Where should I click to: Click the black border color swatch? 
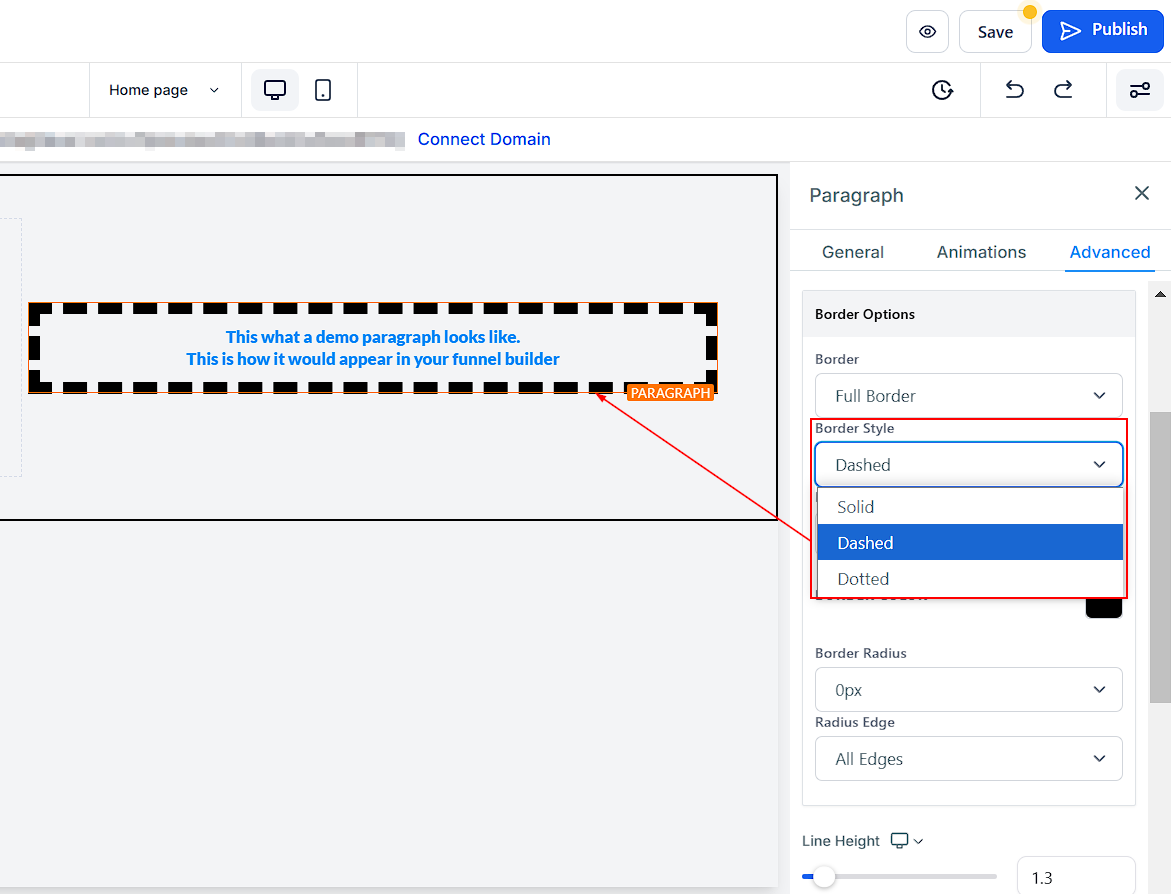1103,606
